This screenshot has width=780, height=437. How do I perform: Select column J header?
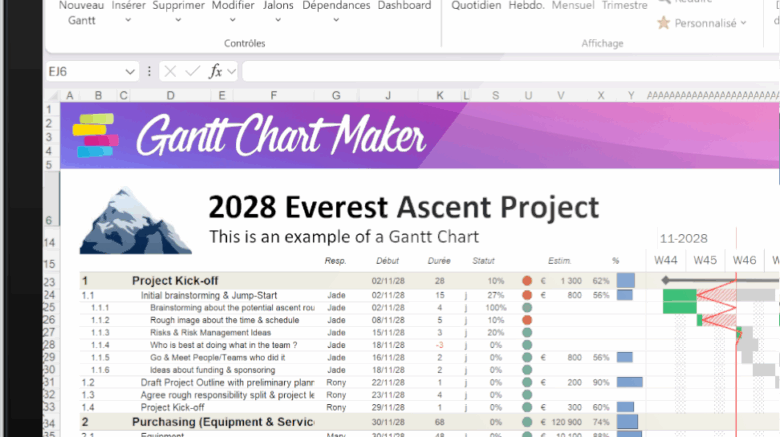click(x=387, y=95)
